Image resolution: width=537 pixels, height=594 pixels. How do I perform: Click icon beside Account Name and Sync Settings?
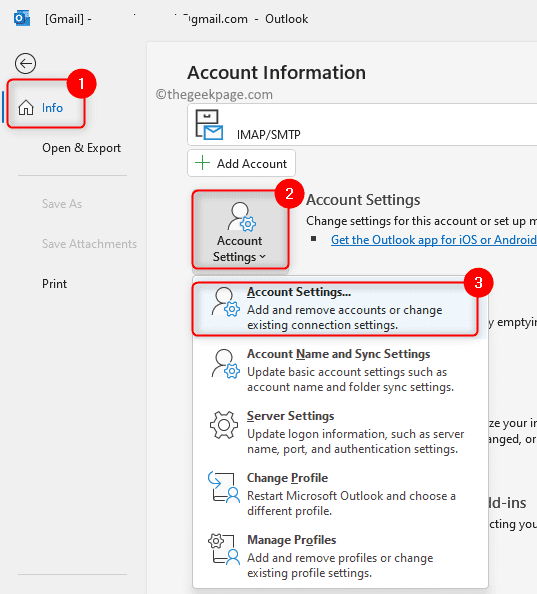coord(225,364)
